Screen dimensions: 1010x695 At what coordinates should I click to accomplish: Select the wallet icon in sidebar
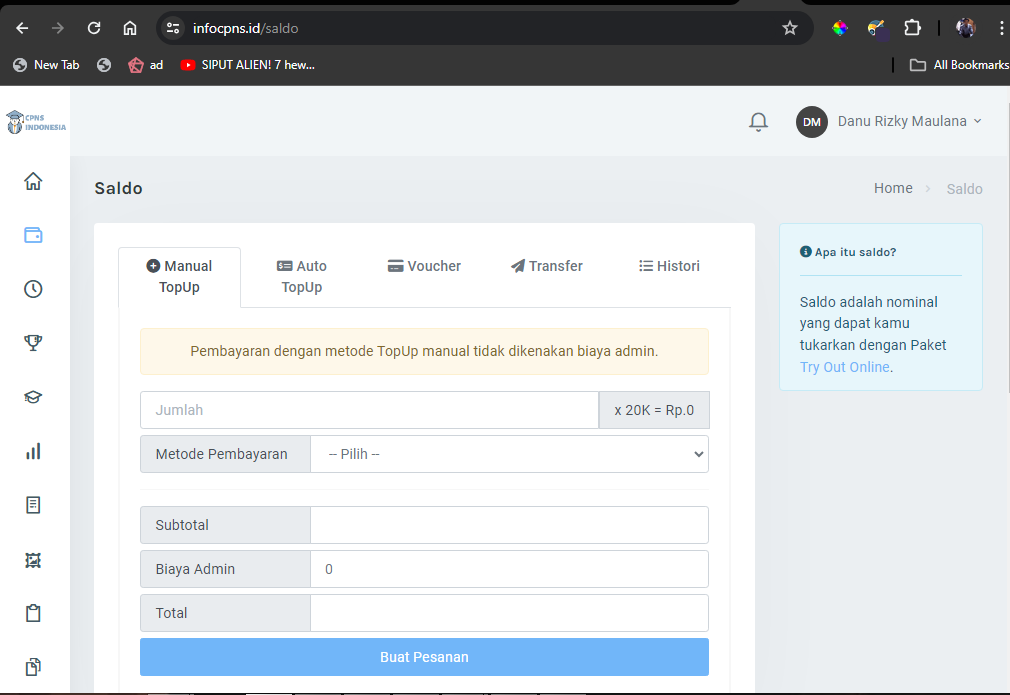point(33,236)
